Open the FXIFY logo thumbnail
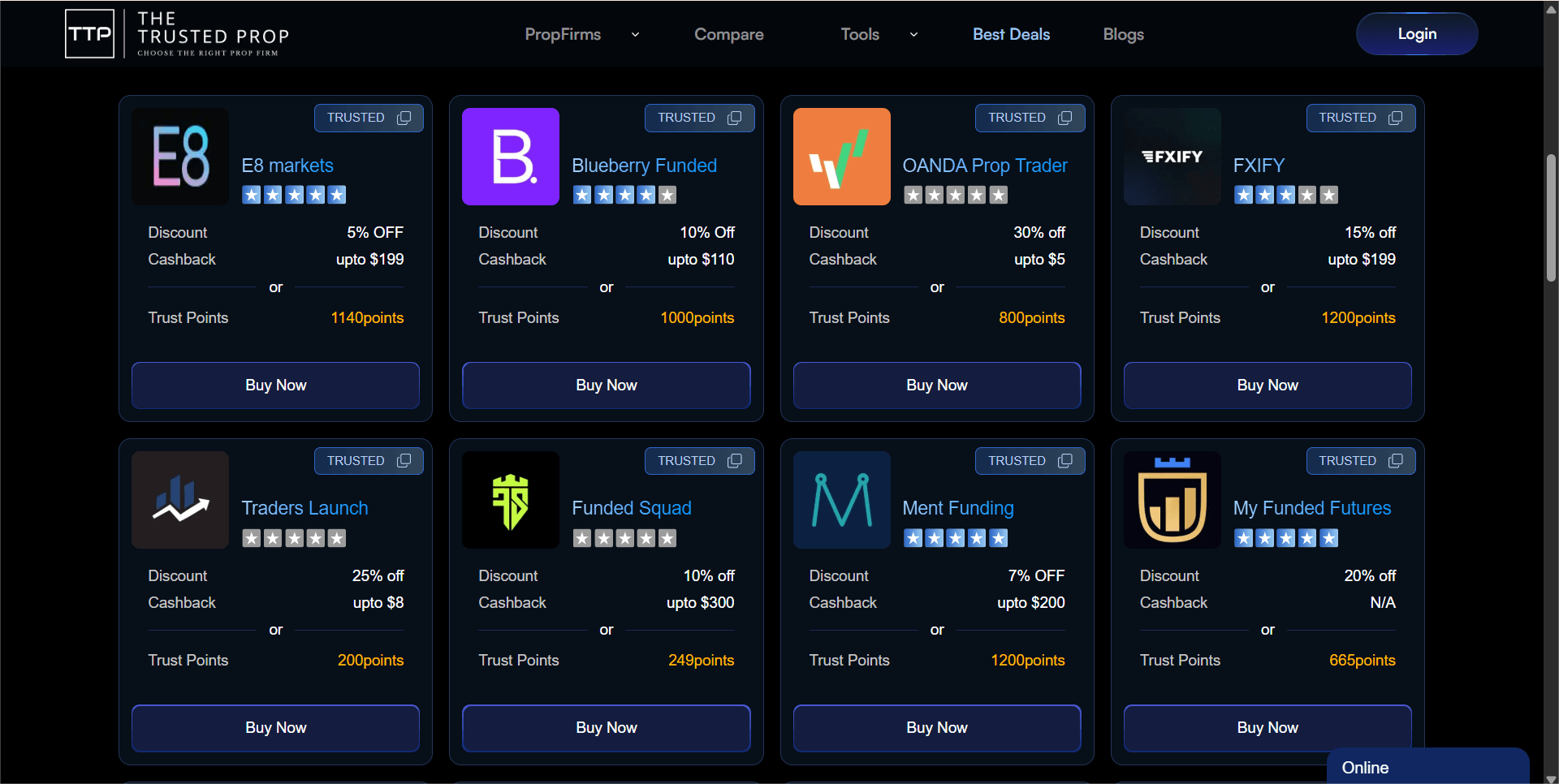1559x784 pixels. pyautogui.click(x=1172, y=157)
